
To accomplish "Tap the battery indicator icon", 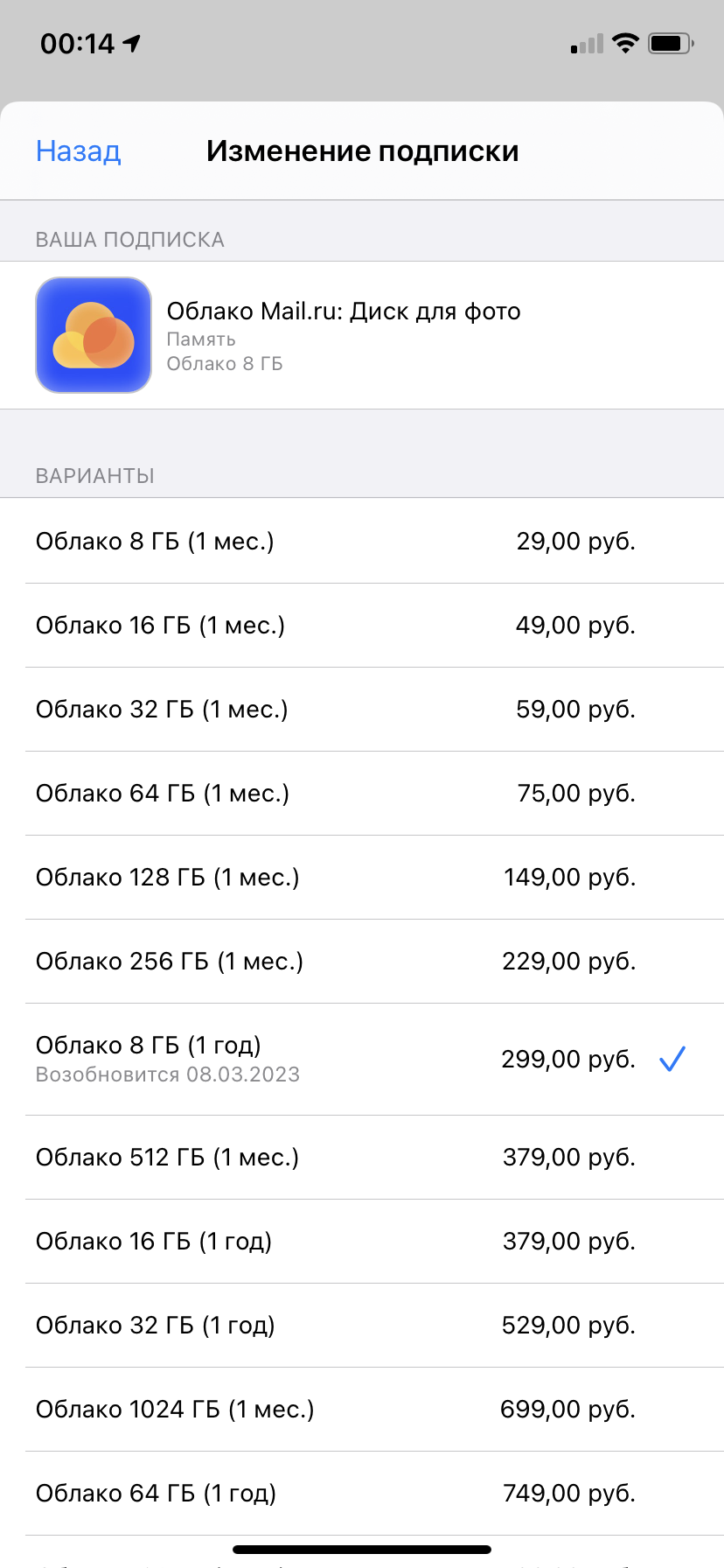I will pos(671,43).
